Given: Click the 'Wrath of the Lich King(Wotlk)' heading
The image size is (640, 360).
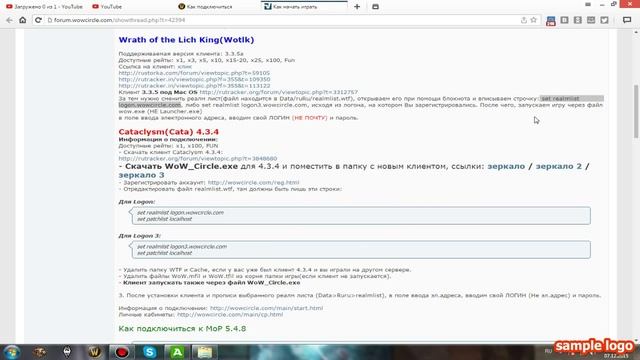Looking at the screenshot, I should [186, 40].
